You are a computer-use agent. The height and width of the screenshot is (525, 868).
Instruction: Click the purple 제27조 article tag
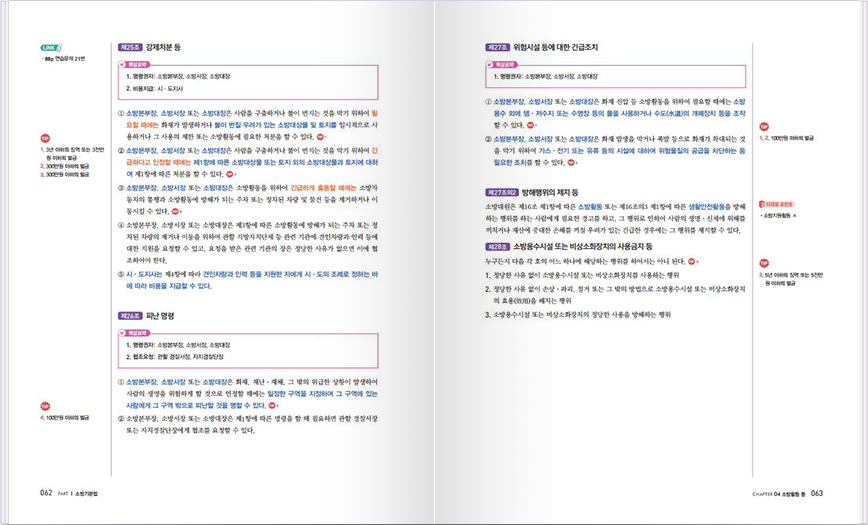(x=497, y=47)
